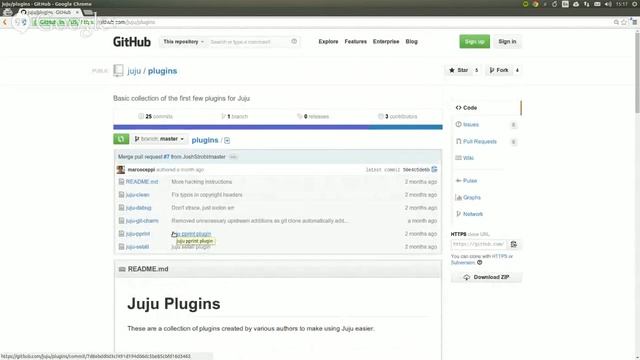Click the GitHub logo
Viewport: 640px width, 360px height.
pyautogui.click(x=131, y=42)
